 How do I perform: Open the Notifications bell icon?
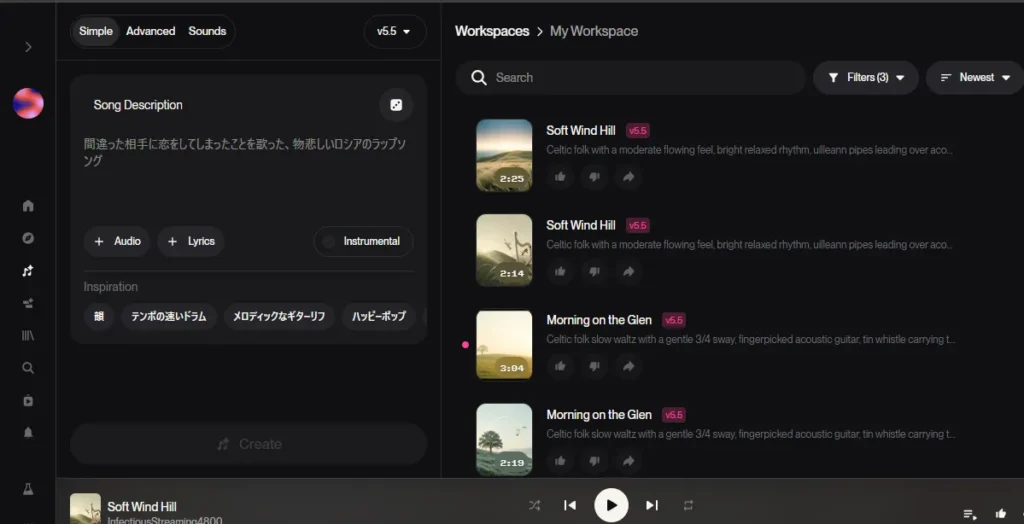(x=28, y=433)
